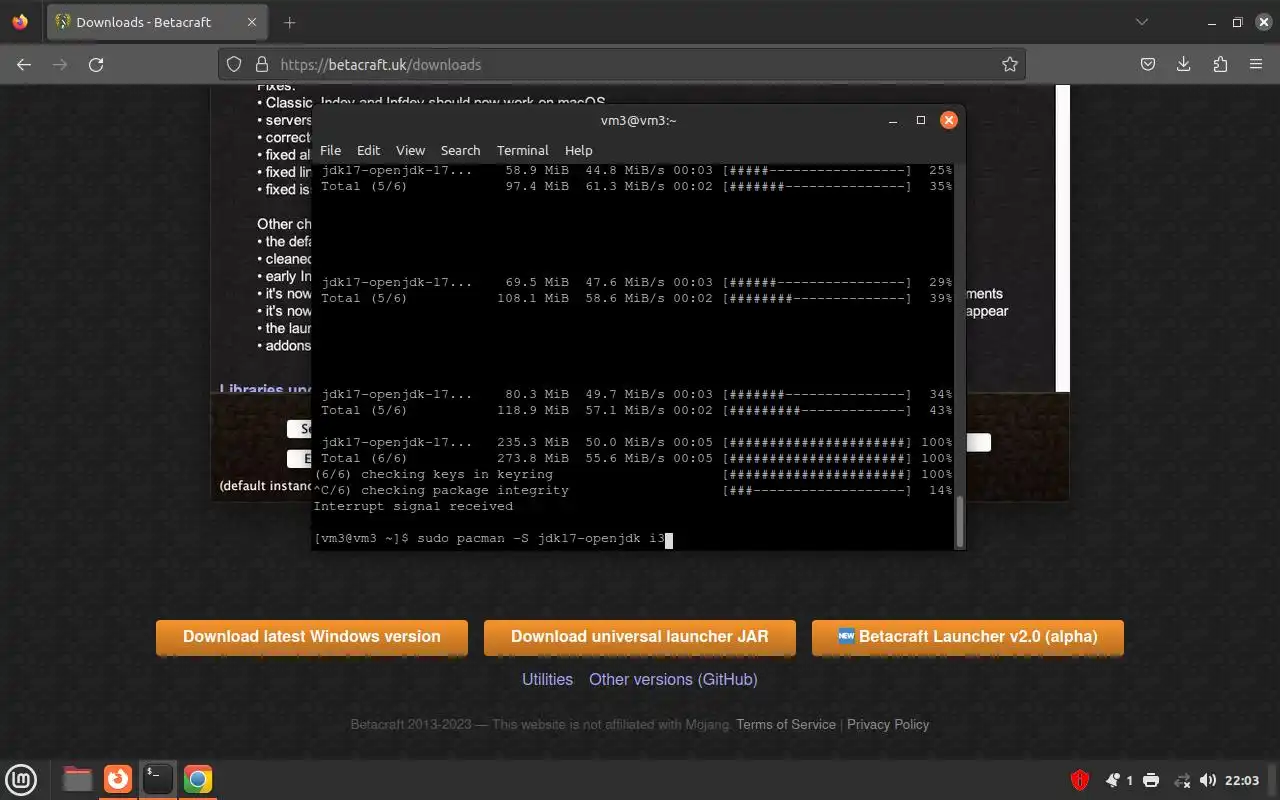Open the Utilities link

547,679
